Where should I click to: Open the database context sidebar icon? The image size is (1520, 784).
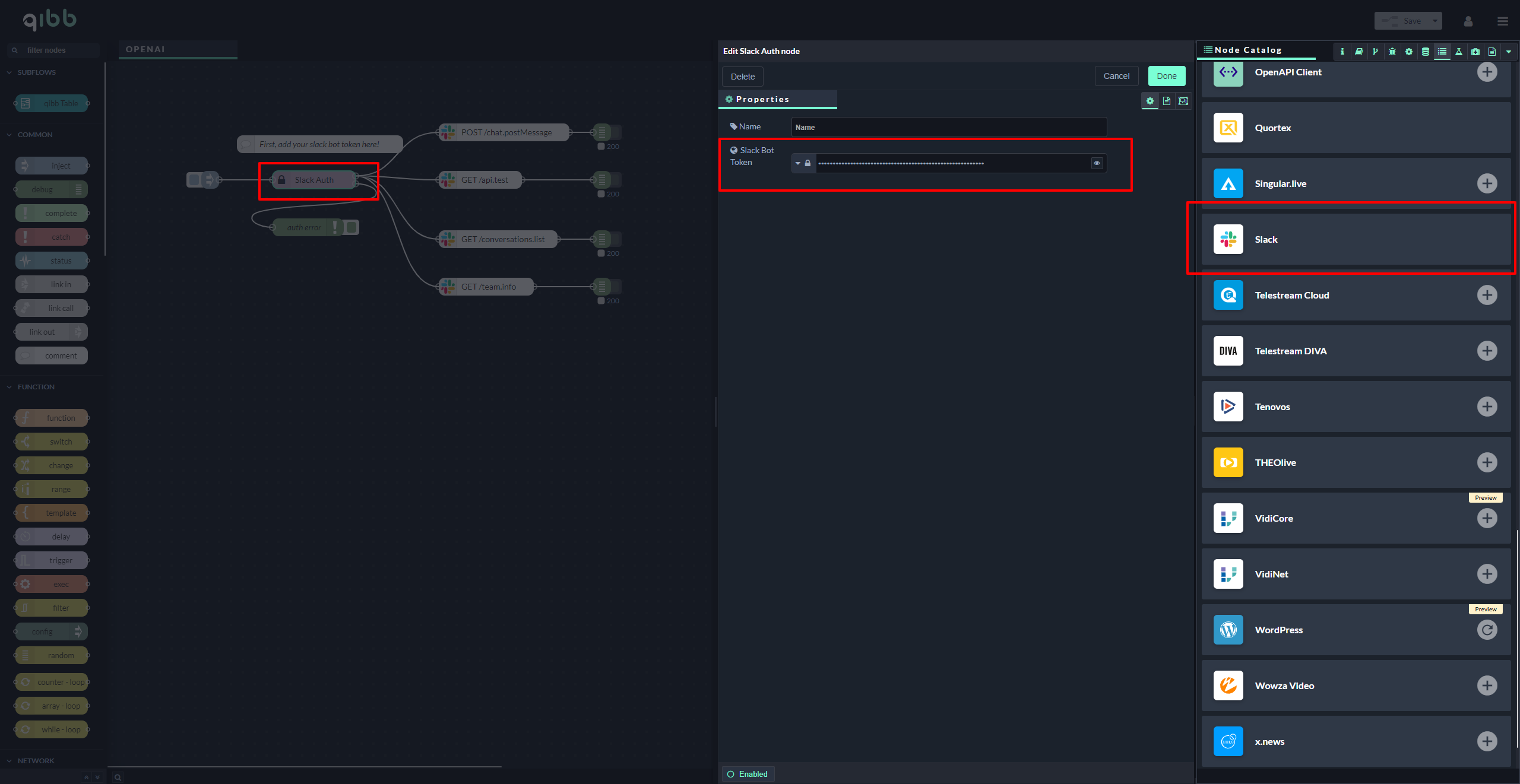pos(1425,52)
